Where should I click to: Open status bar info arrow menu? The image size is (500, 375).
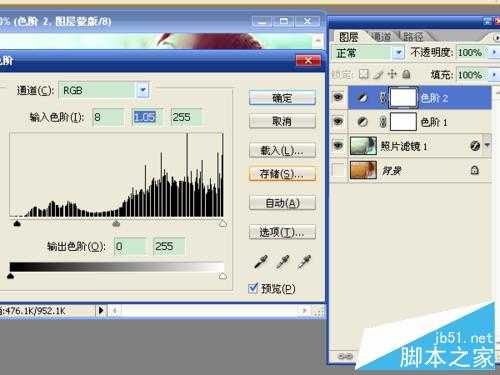[101, 311]
